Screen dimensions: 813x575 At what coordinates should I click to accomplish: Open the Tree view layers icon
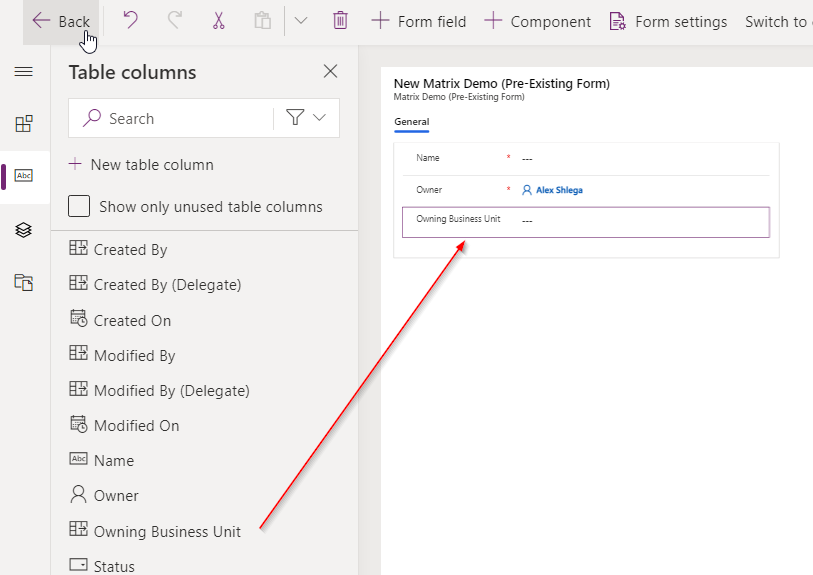tap(24, 230)
